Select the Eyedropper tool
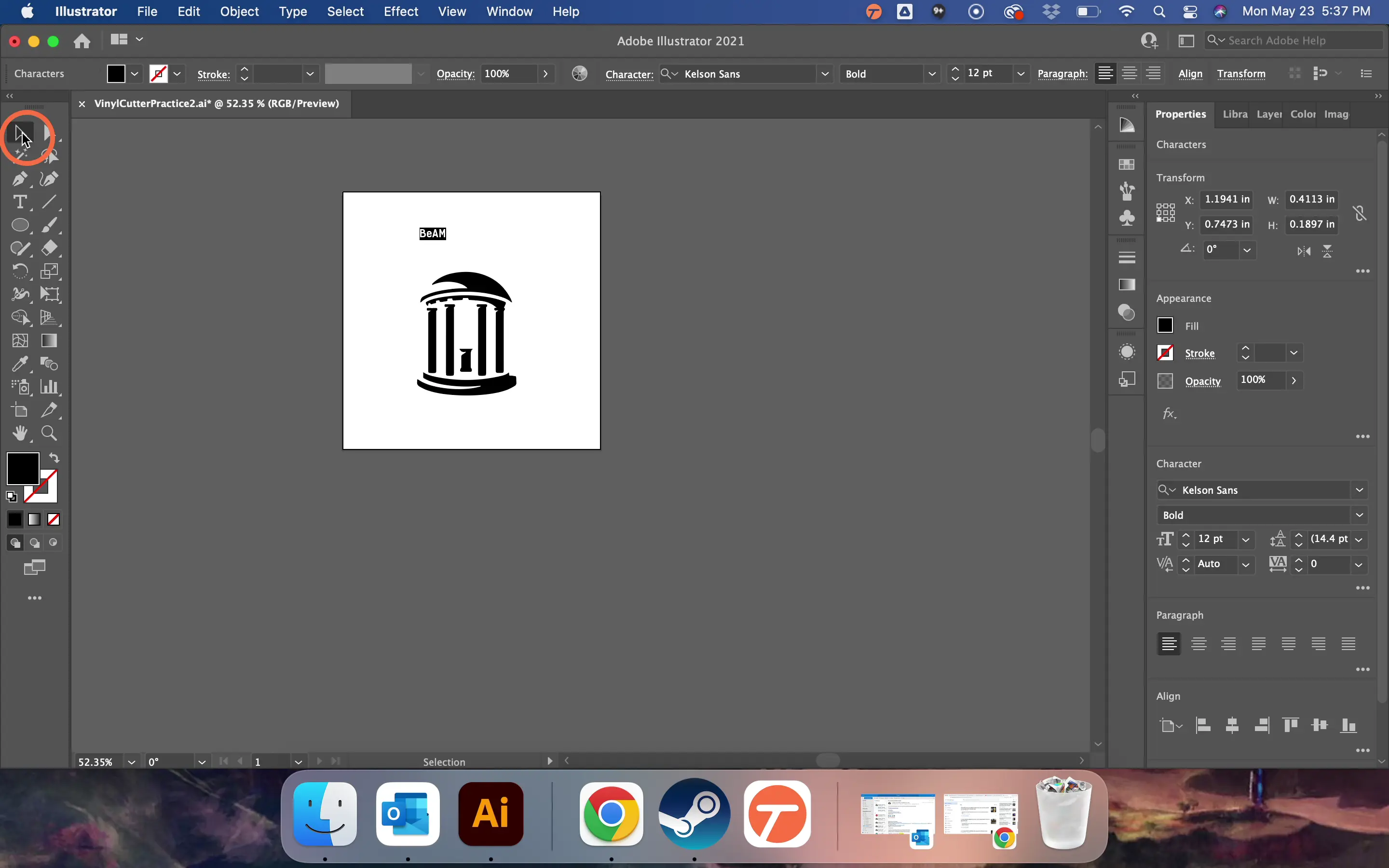 tap(20, 364)
